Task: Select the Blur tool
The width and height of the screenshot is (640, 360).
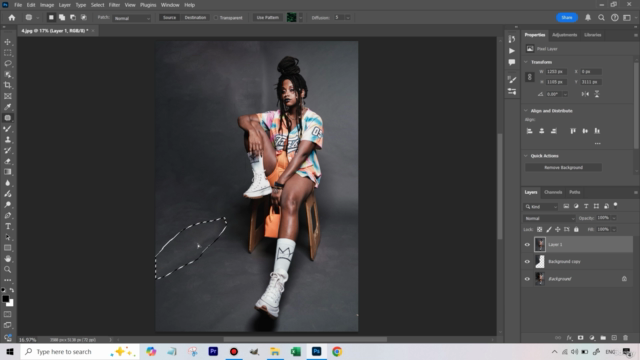Action: point(8,183)
